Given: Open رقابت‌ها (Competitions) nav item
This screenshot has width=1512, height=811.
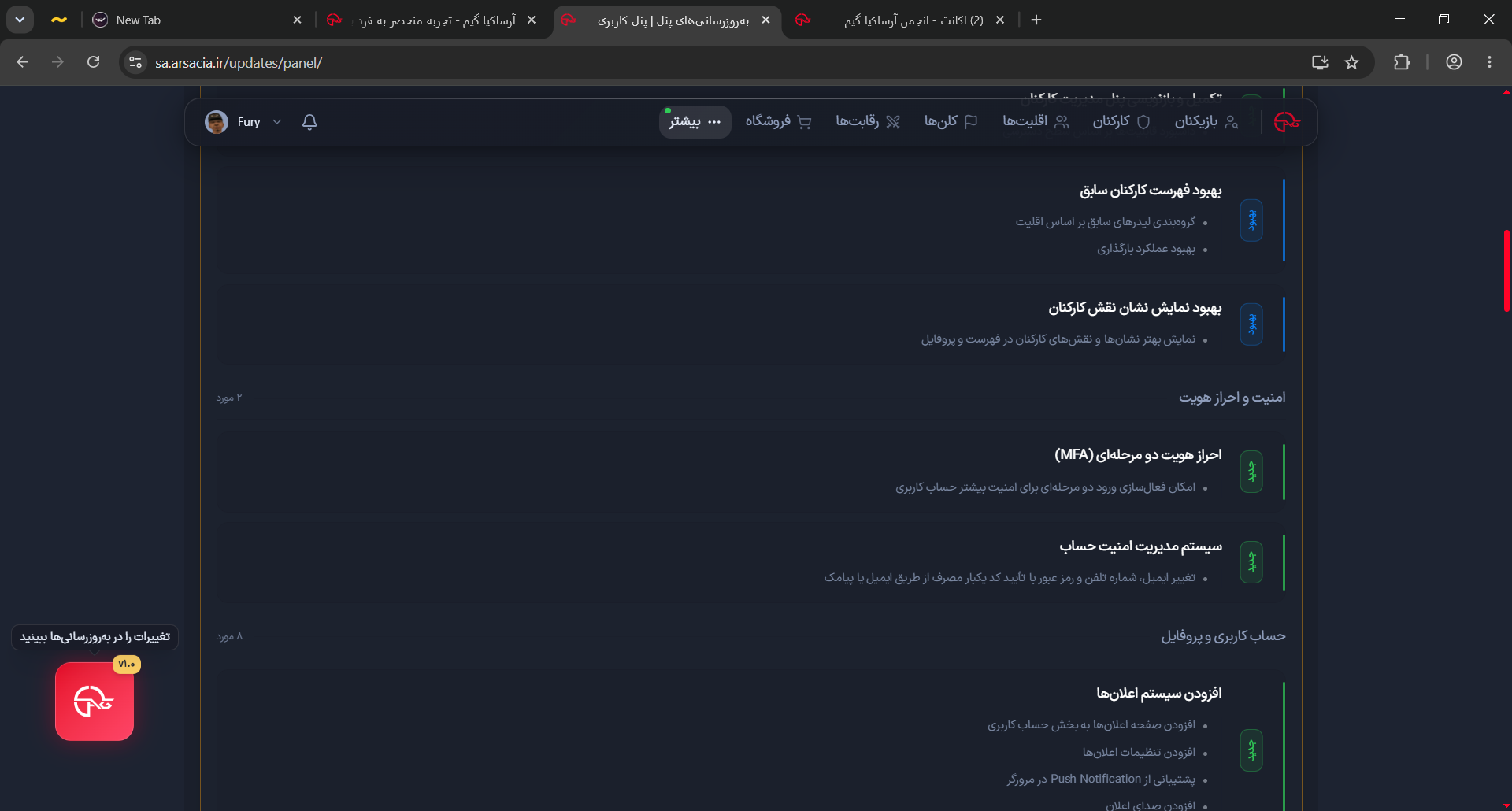Looking at the screenshot, I should pyautogui.click(x=867, y=121).
